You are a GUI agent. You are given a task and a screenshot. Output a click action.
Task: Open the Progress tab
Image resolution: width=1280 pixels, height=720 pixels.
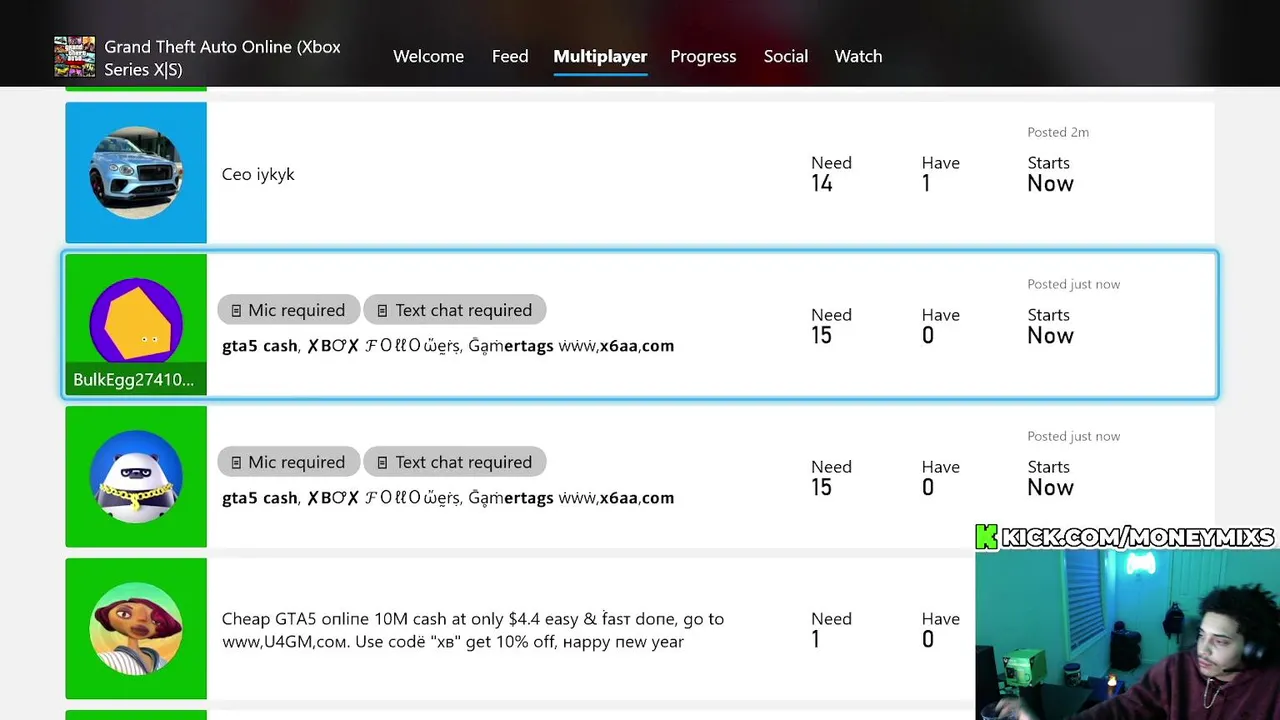tap(703, 56)
